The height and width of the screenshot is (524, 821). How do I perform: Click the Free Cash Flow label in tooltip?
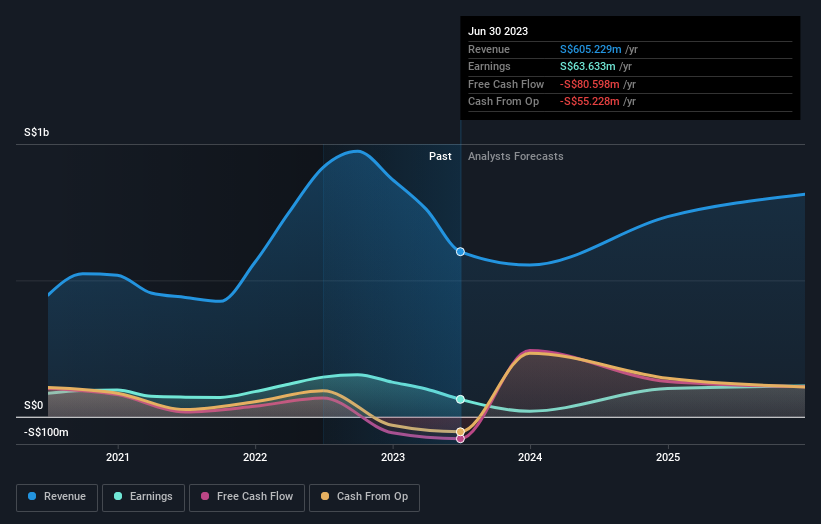[506, 84]
